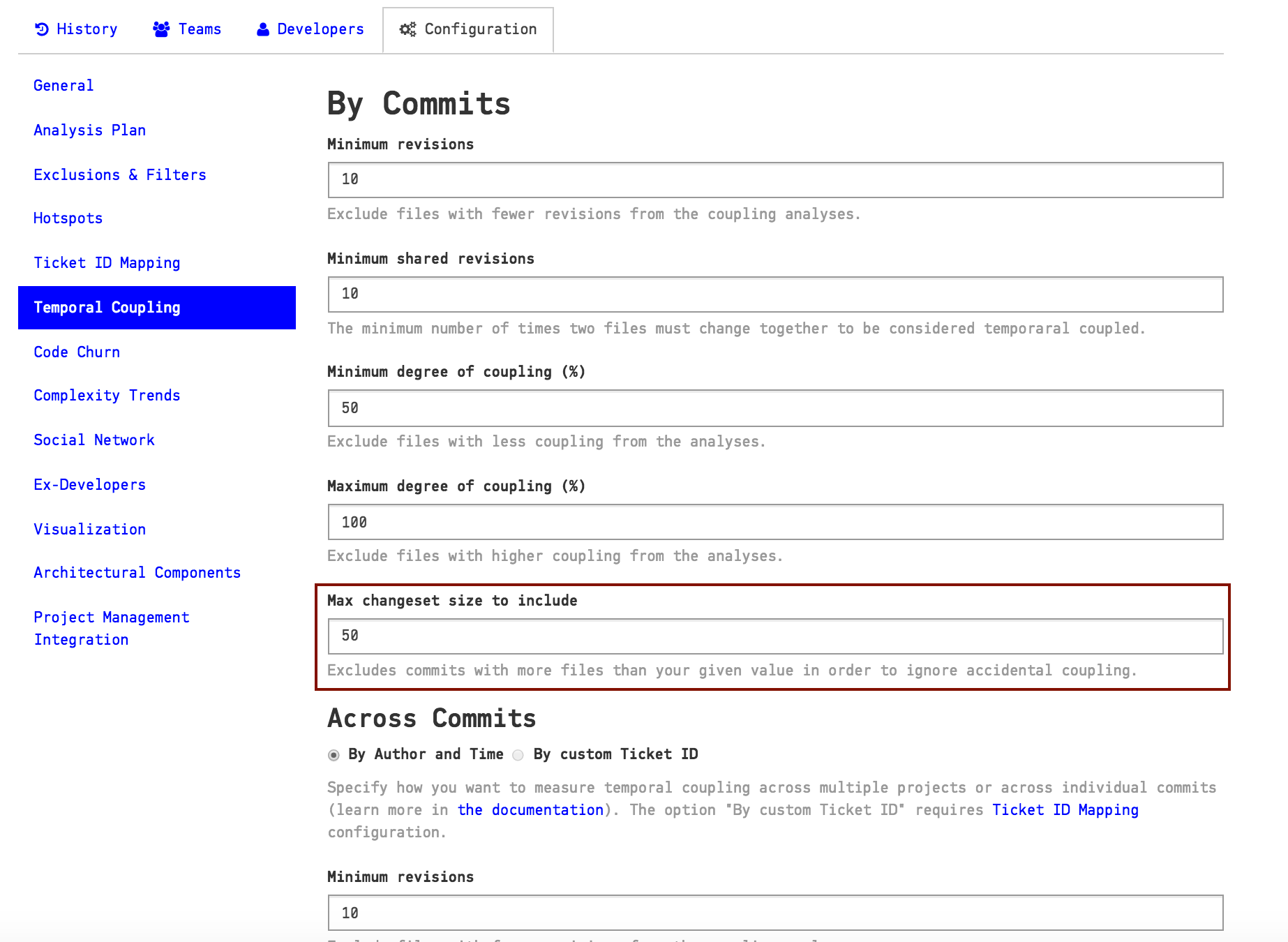Screen dimensions: 1288x942
Task: Open Complexity Trends
Action: click(107, 395)
